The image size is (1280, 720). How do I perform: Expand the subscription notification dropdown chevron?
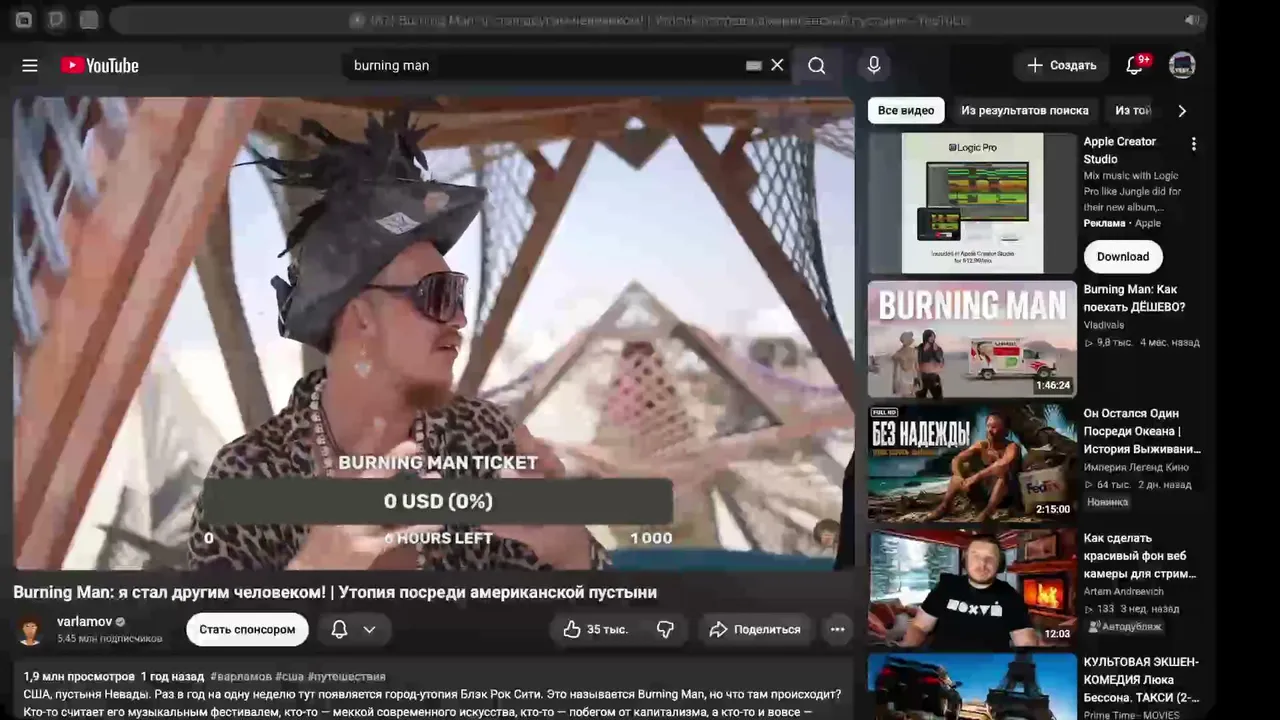click(x=369, y=629)
